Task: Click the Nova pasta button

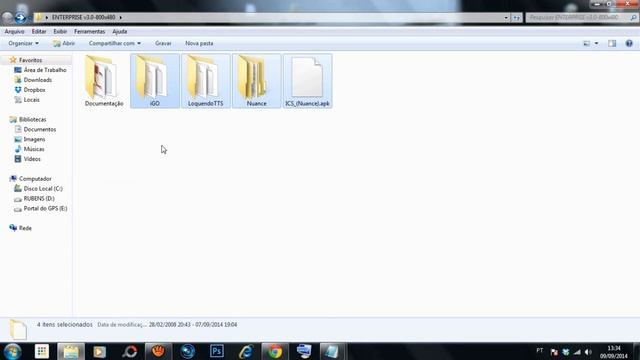Action: [x=199, y=43]
